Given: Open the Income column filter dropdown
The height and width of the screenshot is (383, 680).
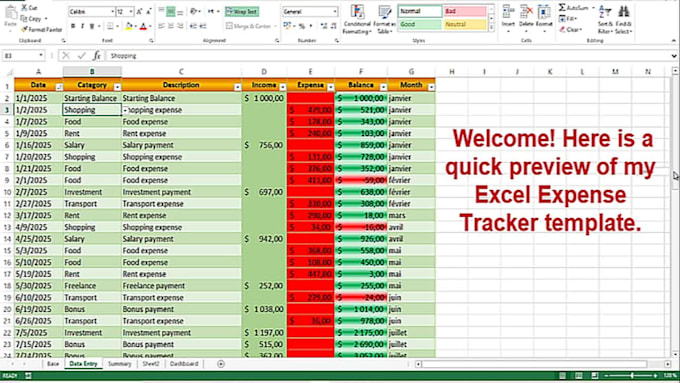Looking at the screenshot, I should tap(283, 87).
